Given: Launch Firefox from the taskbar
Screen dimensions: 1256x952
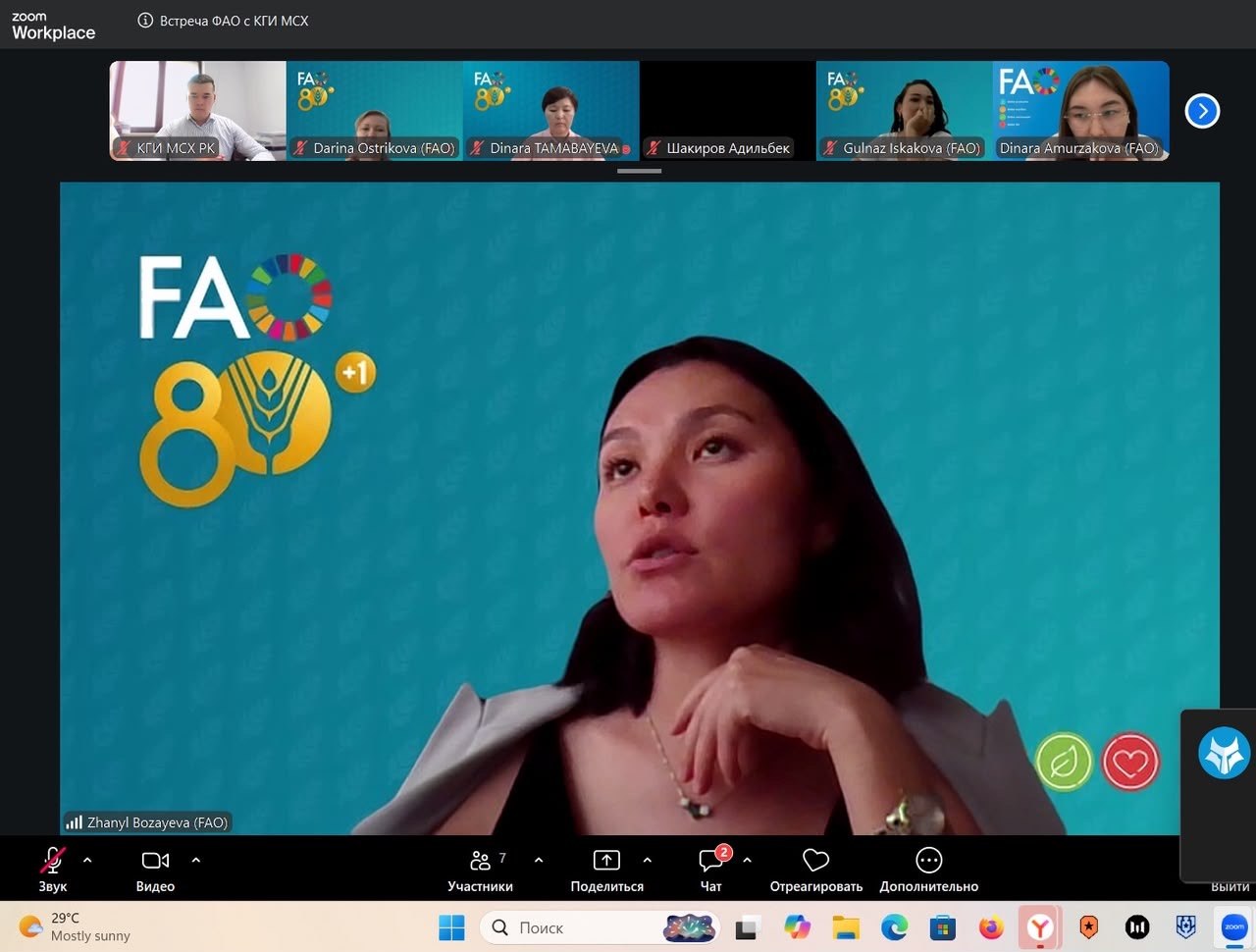Looking at the screenshot, I should [991, 927].
